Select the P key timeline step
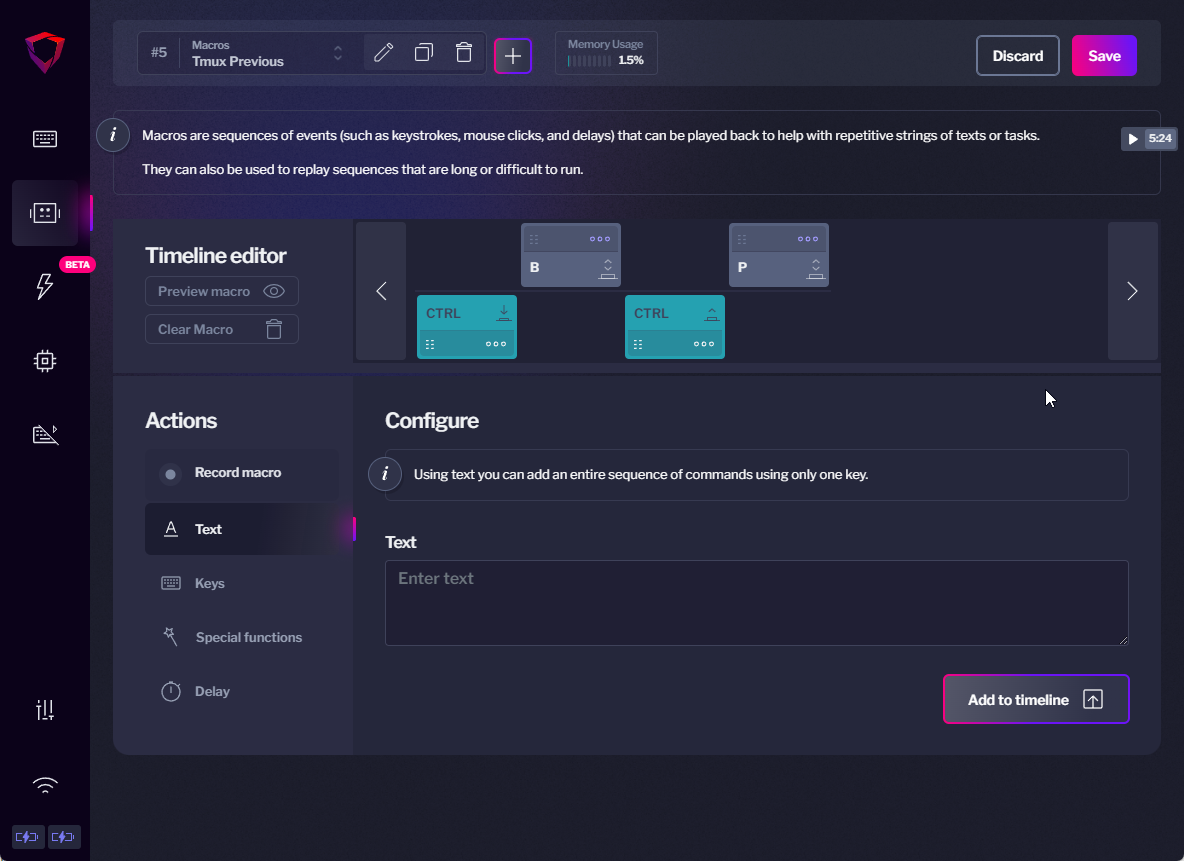Viewport: 1184px width, 861px height. tap(779, 255)
